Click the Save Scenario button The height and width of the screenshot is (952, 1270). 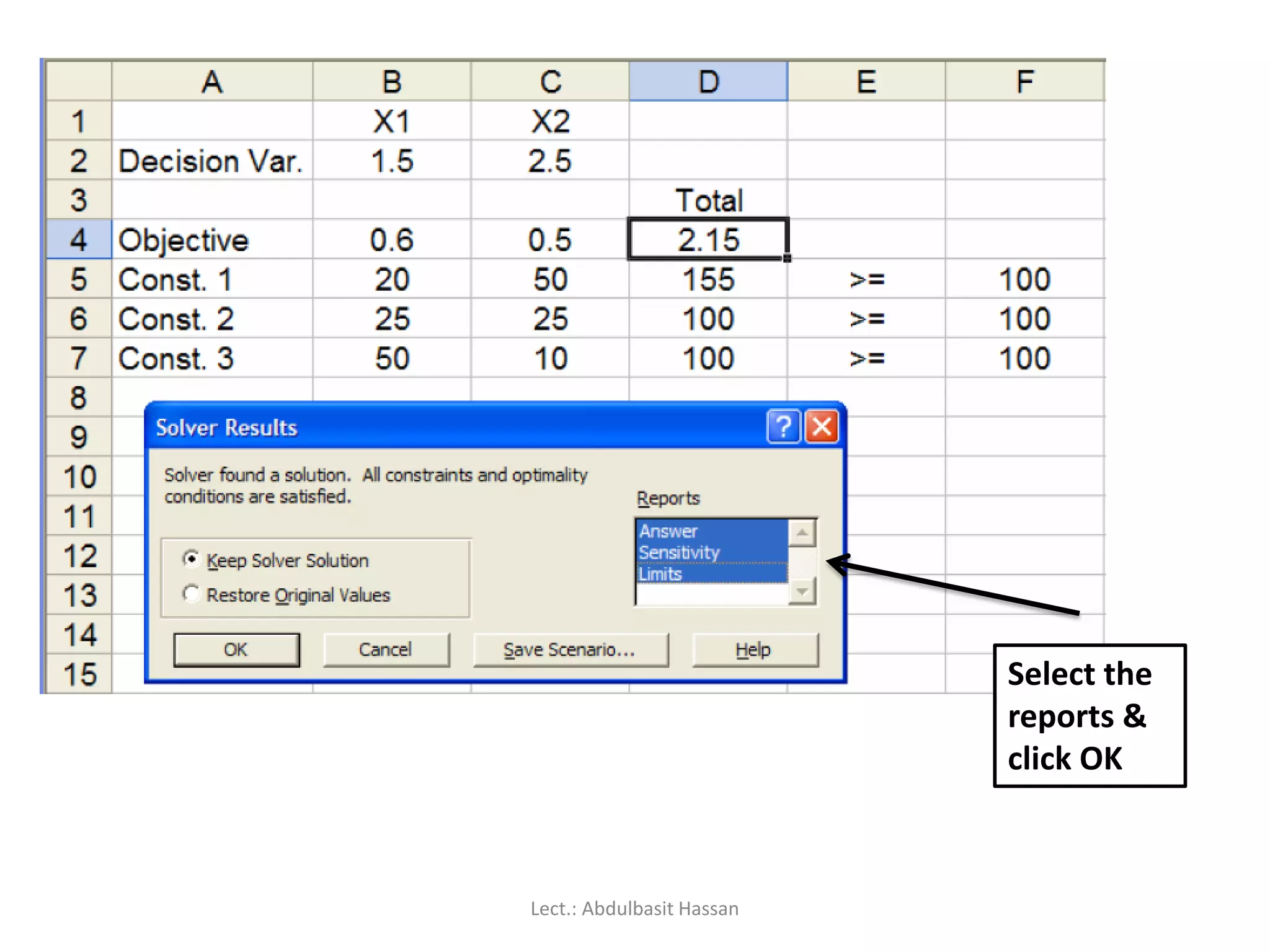pos(571,650)
